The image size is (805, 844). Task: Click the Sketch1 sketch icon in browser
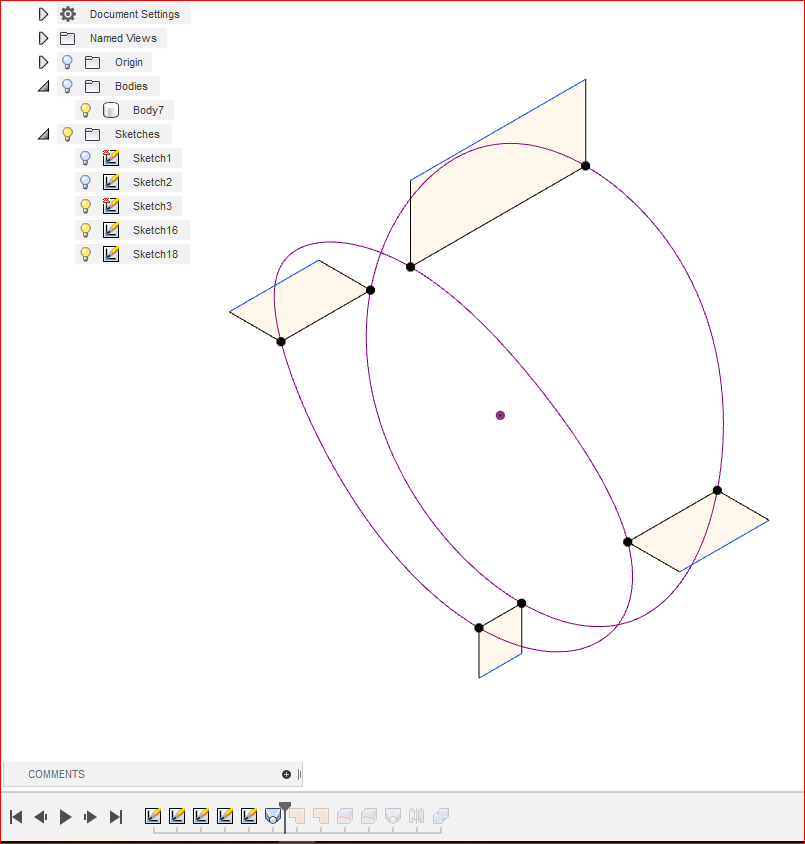(x=111, y=158)
